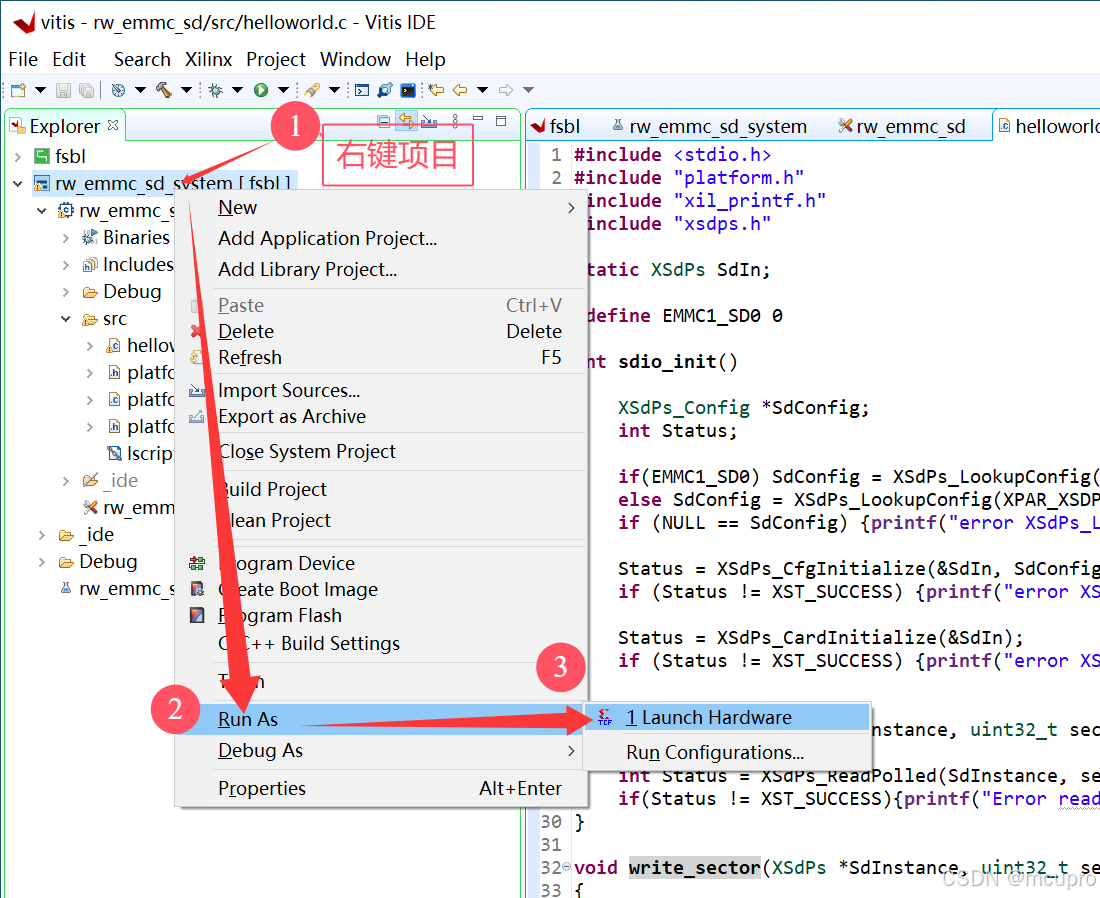Click the build configuration gauge icon
The image size is (1100, 898).
[x=119, y=90]
